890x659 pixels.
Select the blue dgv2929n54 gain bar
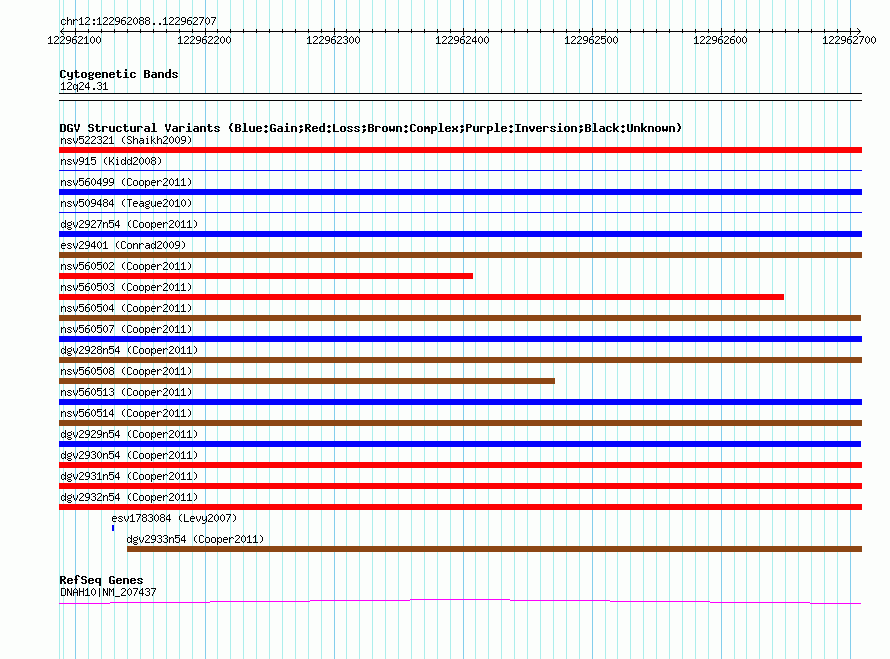[460, 444]
